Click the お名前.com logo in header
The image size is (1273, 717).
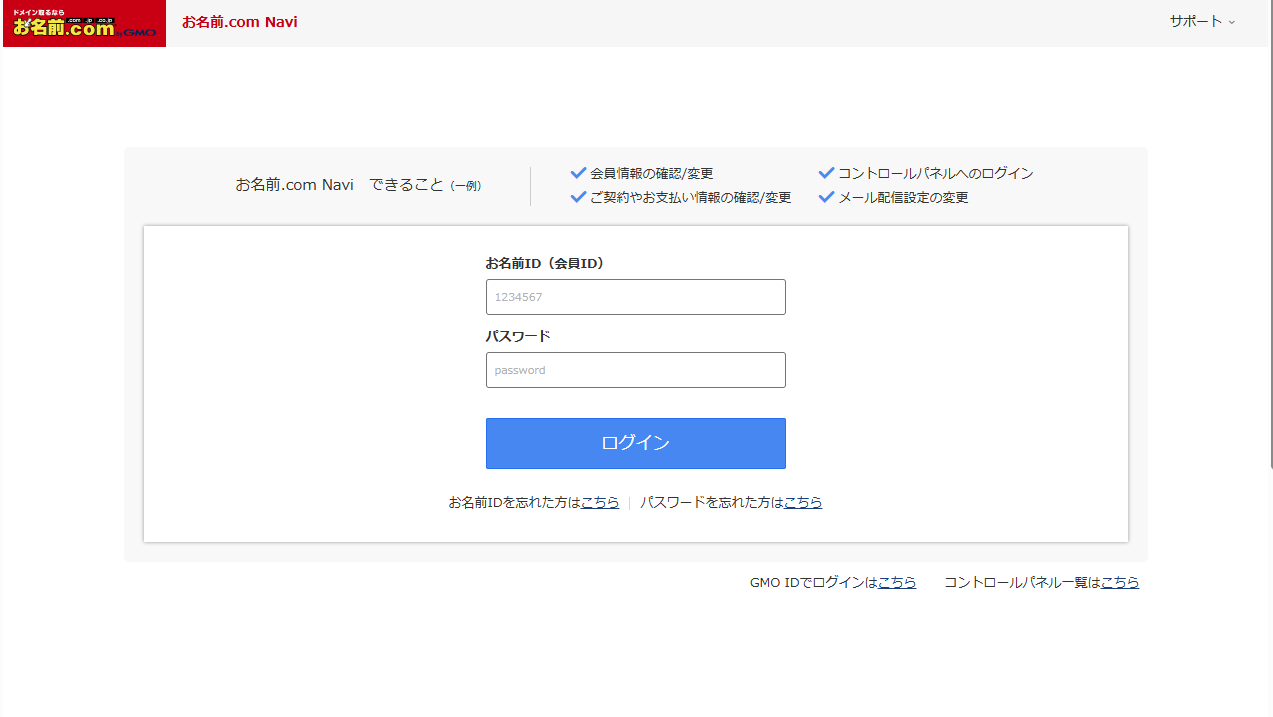tap(83, 23)
